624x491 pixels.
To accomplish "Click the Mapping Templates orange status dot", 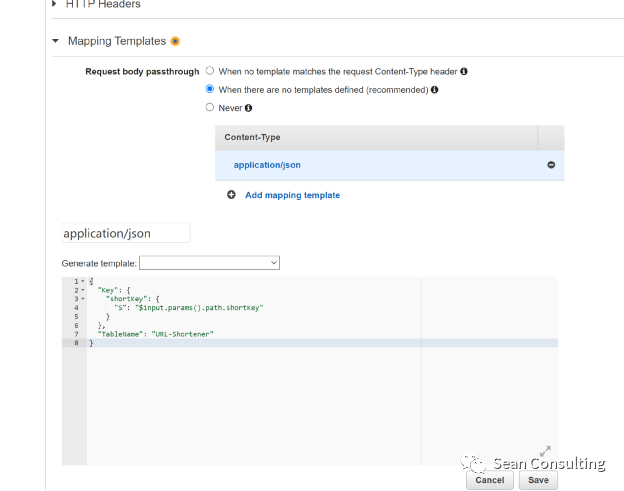I will 175,41.
